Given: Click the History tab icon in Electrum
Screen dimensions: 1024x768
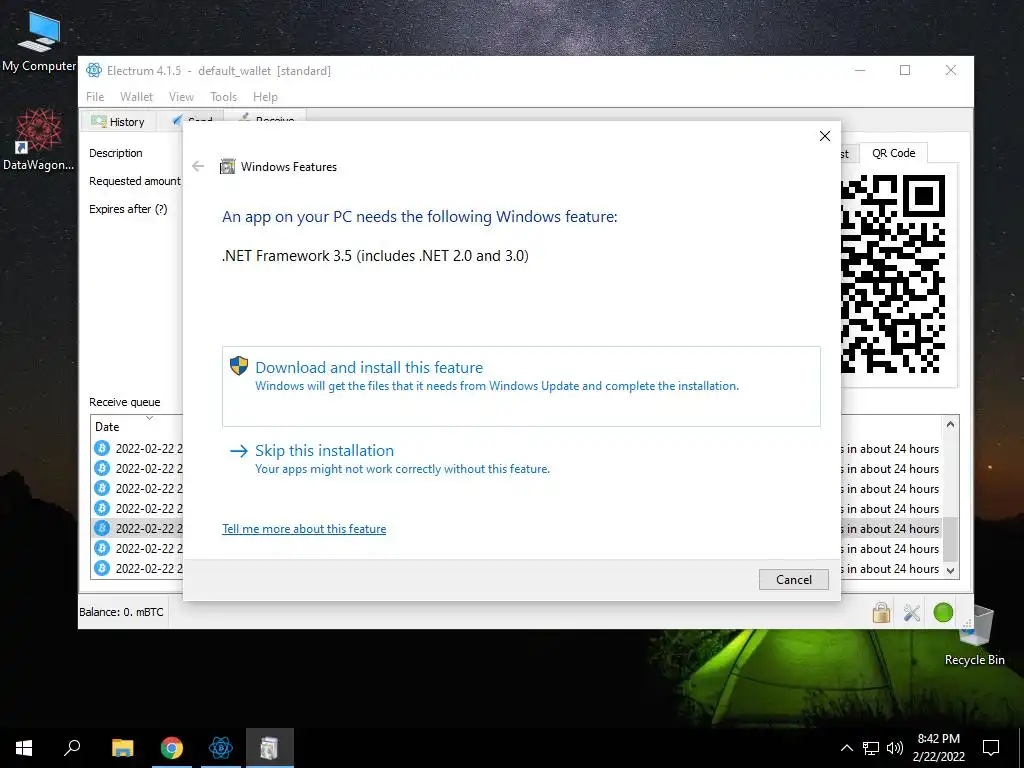Looking at the screenshot, I should (x=99, y=121).
